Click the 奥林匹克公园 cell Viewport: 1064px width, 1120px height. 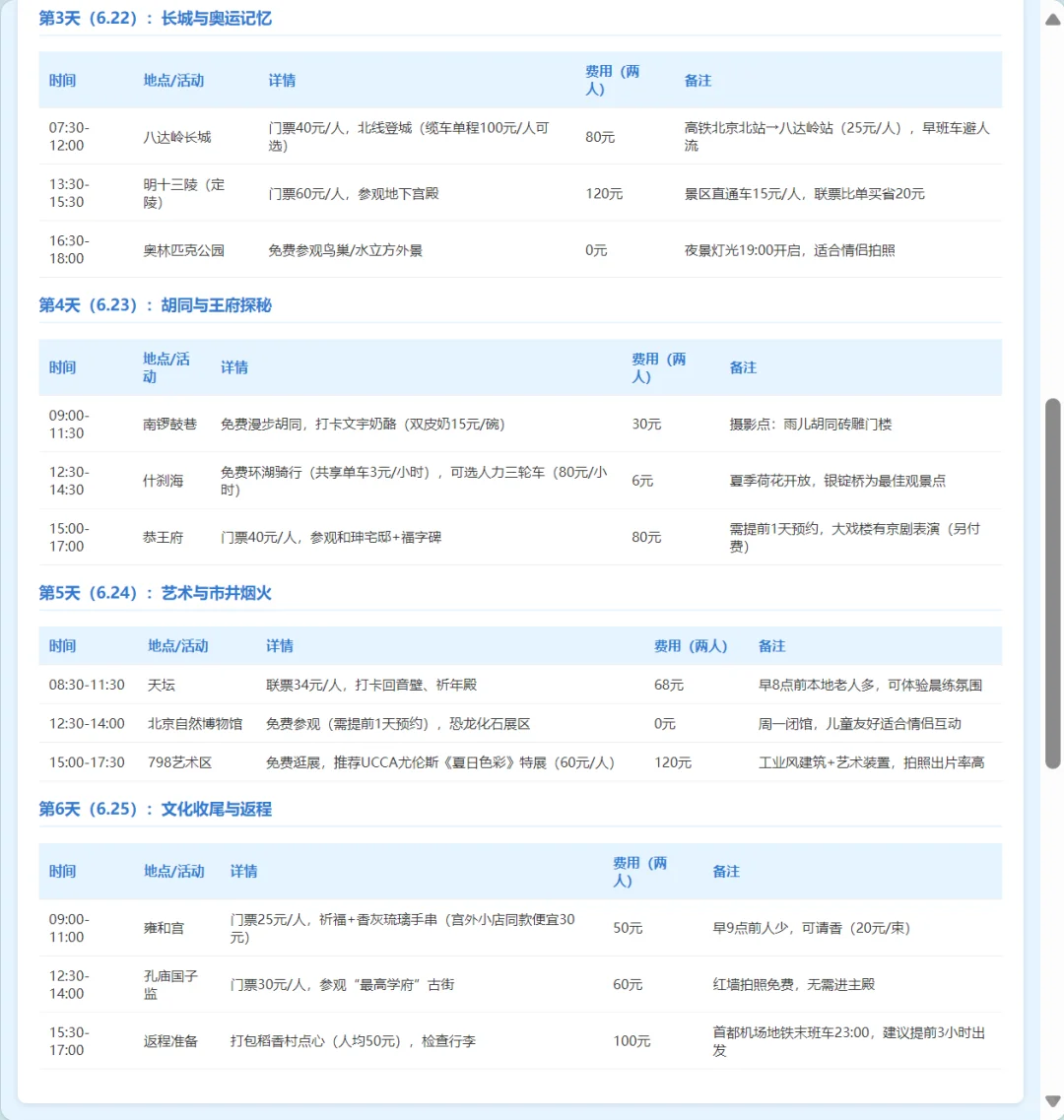pos(183,250)
